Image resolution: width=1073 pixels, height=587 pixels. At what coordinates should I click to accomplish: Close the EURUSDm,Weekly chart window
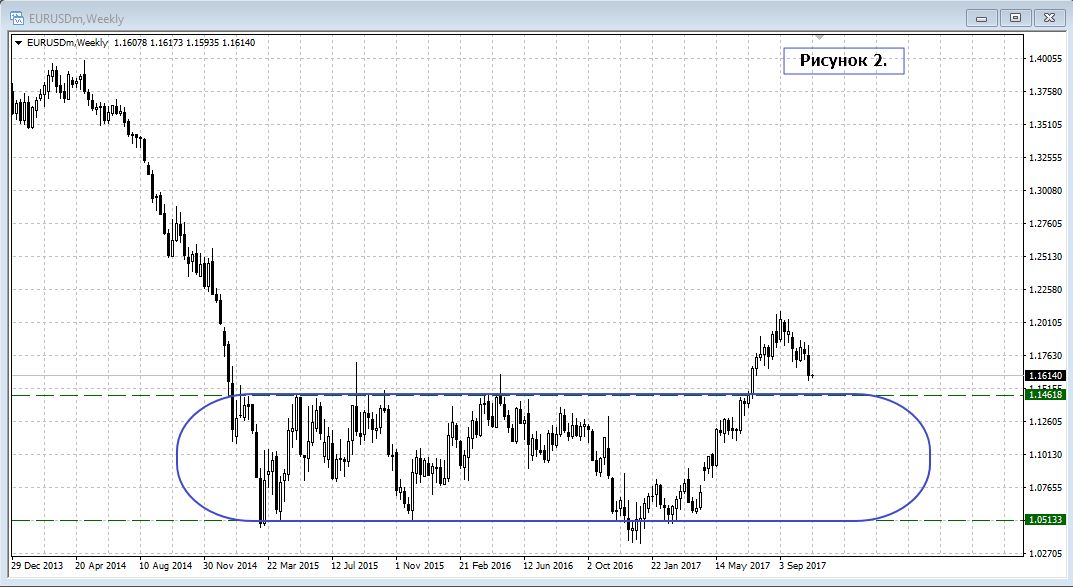pos(1046,17)
